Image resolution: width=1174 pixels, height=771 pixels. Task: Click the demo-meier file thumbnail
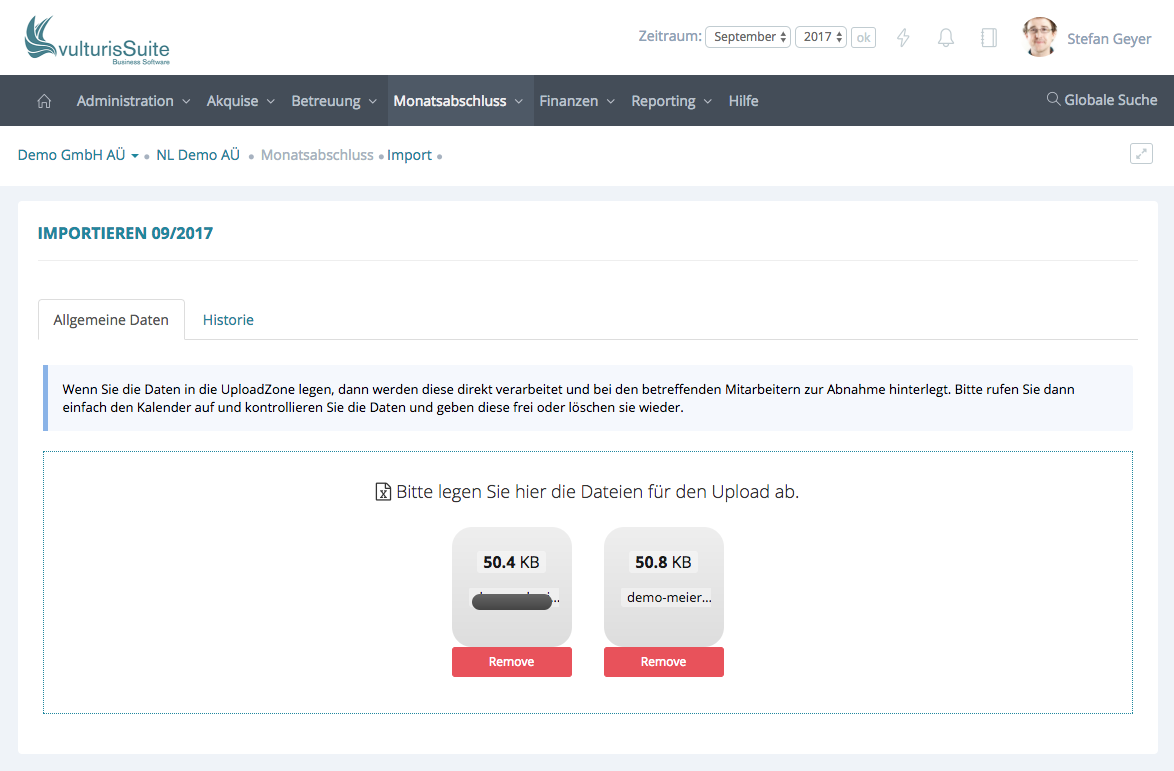663,586
